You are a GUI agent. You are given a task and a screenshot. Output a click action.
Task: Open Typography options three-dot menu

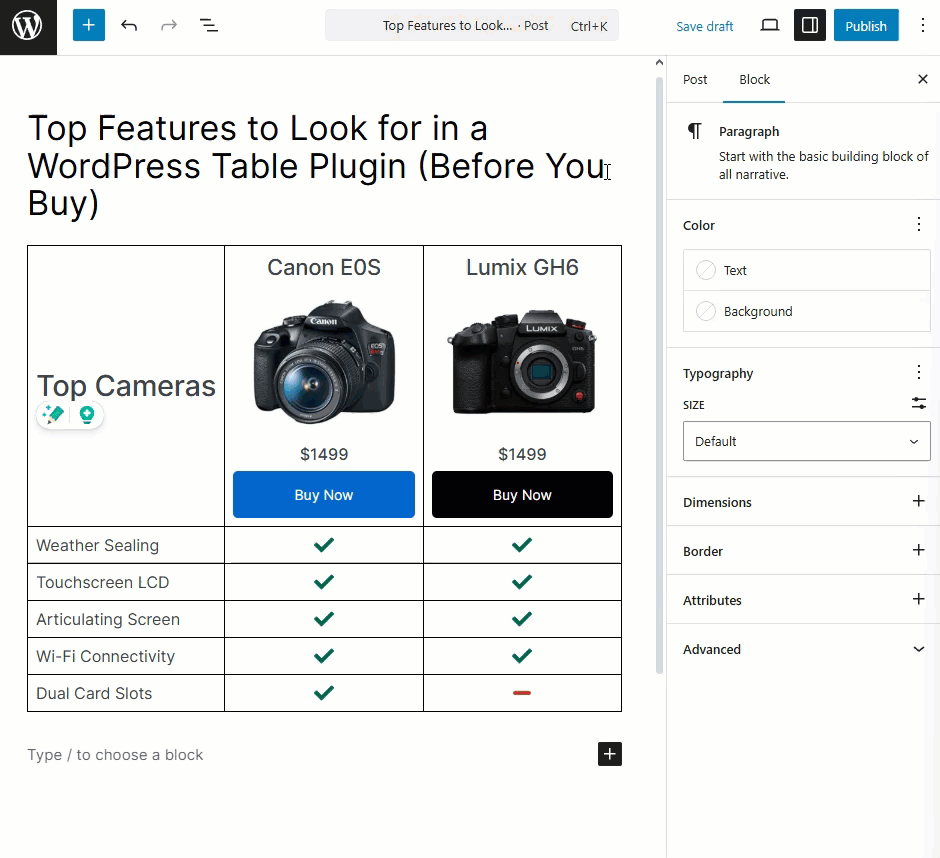click(x=918, y=373)
